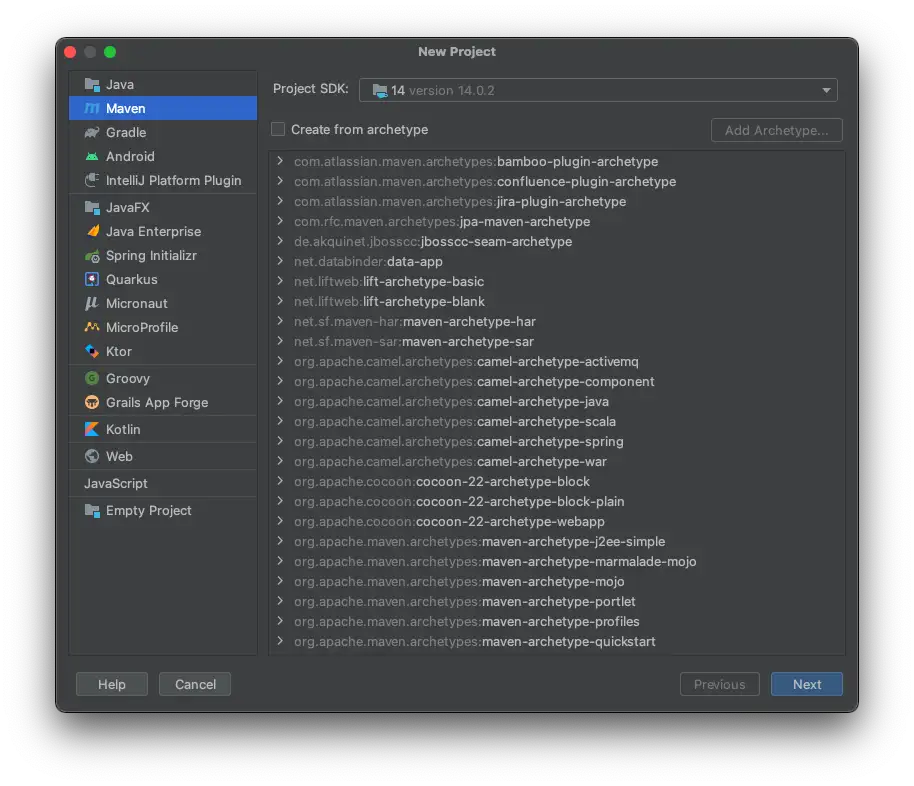Expand jbosscc-seam-archetype chevron
Viewport: 914px width, 786px height.
click(280, 241)
